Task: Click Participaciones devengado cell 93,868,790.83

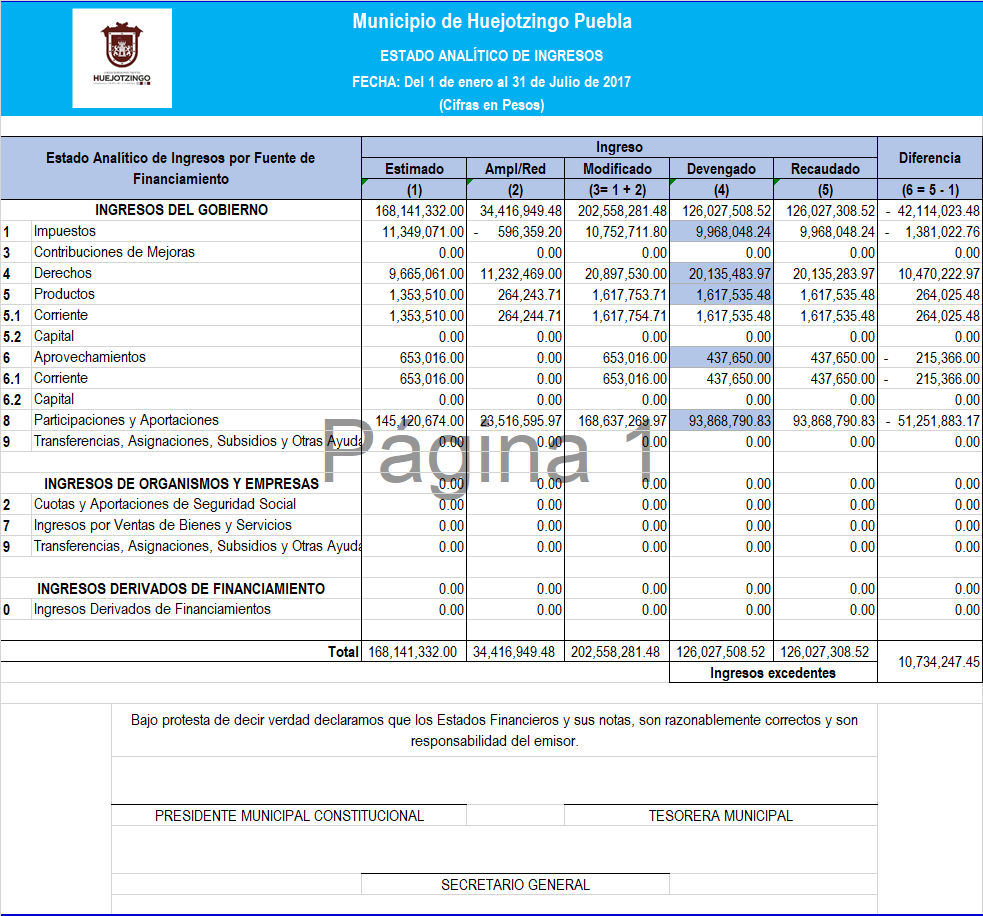Action: [721, 421]
